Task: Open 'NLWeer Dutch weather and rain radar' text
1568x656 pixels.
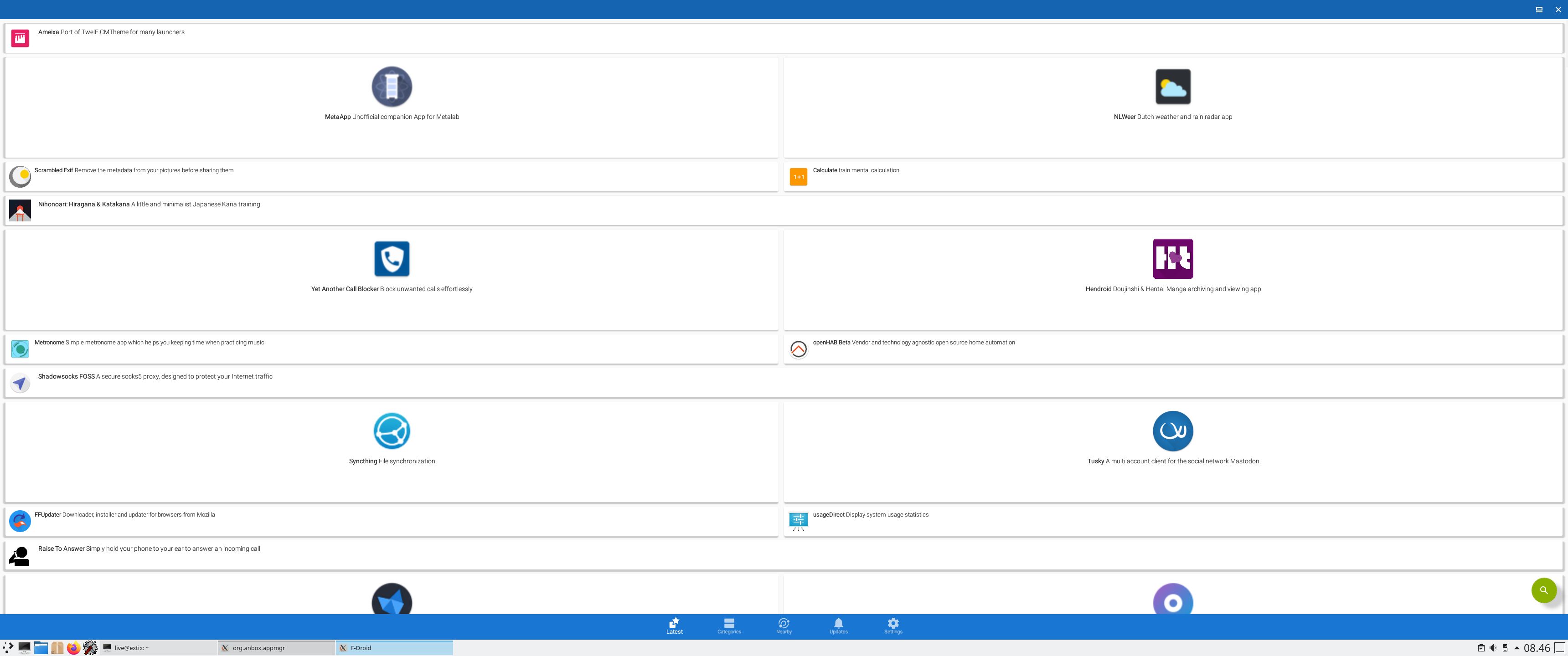Action: (x=1172, y=117)
